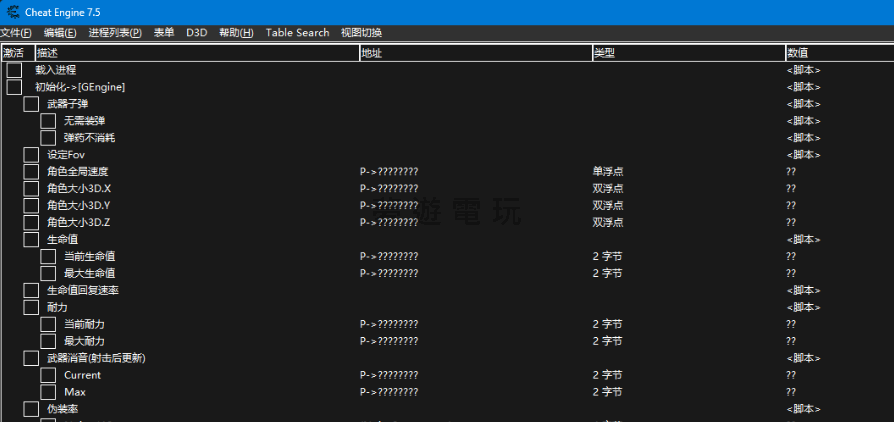Image resolution: width=894 pixels, height=422 pixels.
Task: Open the Table Search menu
Action: 298,33
